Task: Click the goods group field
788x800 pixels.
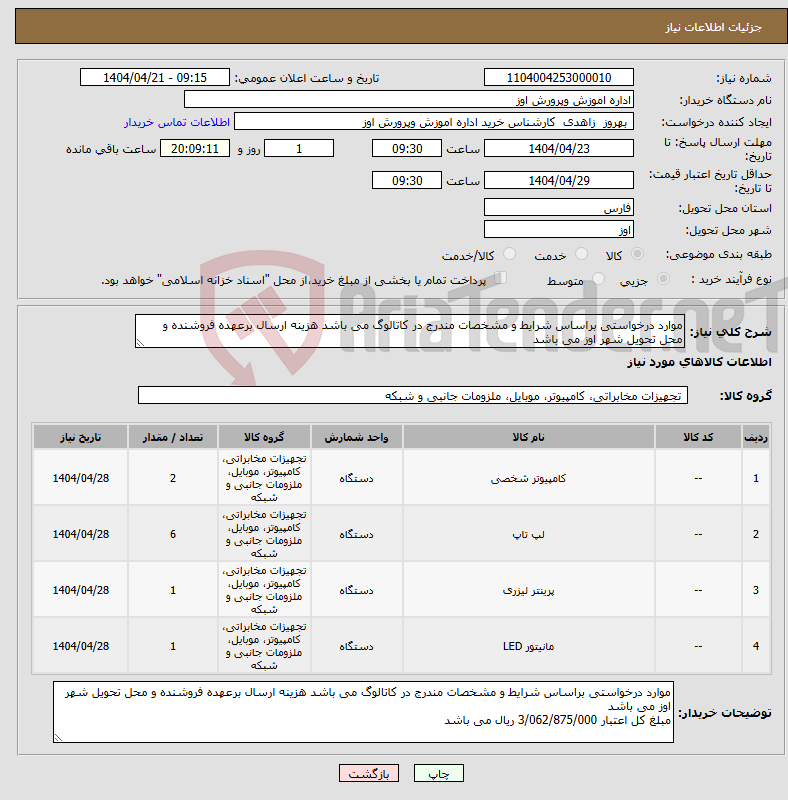Action: (x=413, y=395)
